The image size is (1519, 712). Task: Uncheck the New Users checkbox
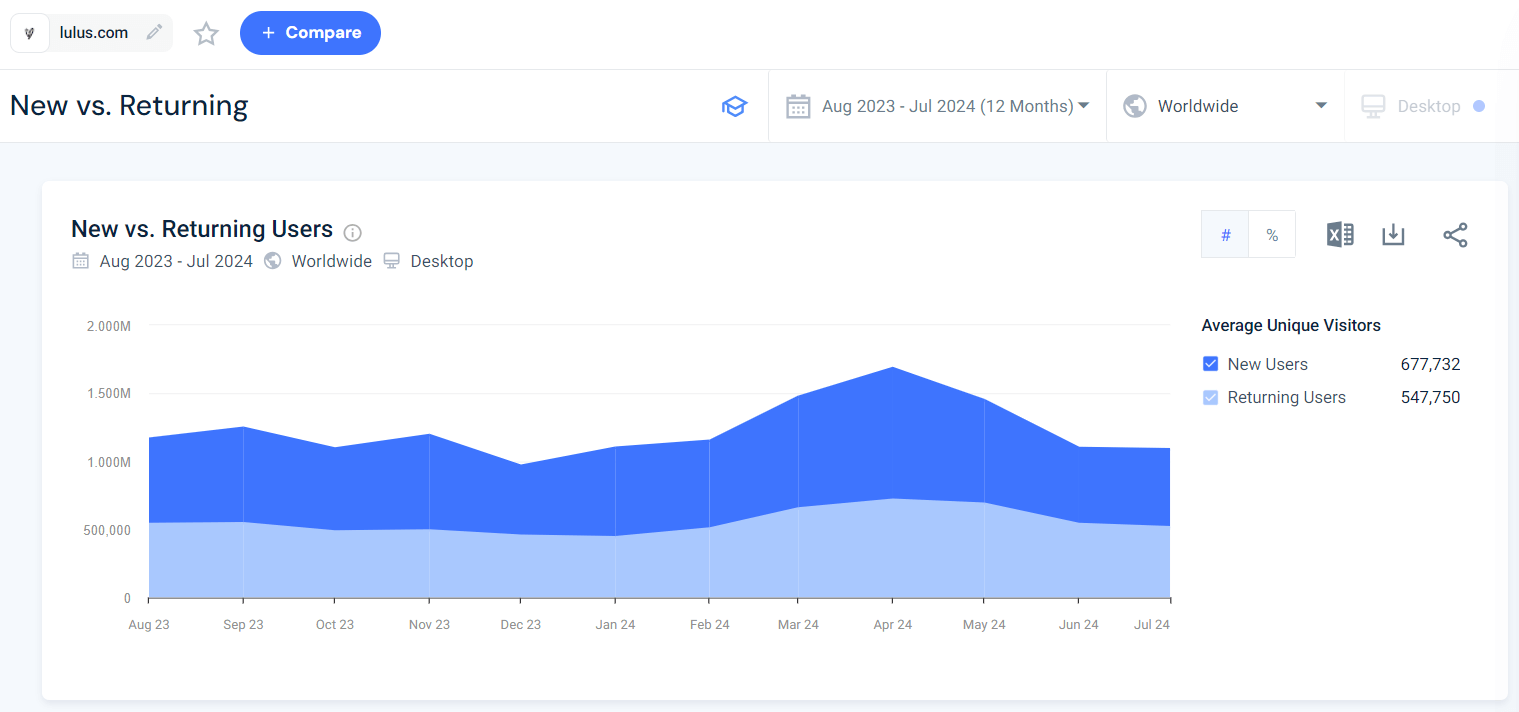point(1210,364)
